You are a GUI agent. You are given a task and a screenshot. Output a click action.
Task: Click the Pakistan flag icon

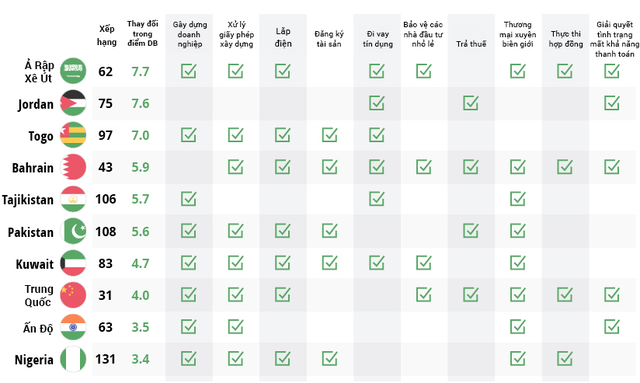(73, 231)
